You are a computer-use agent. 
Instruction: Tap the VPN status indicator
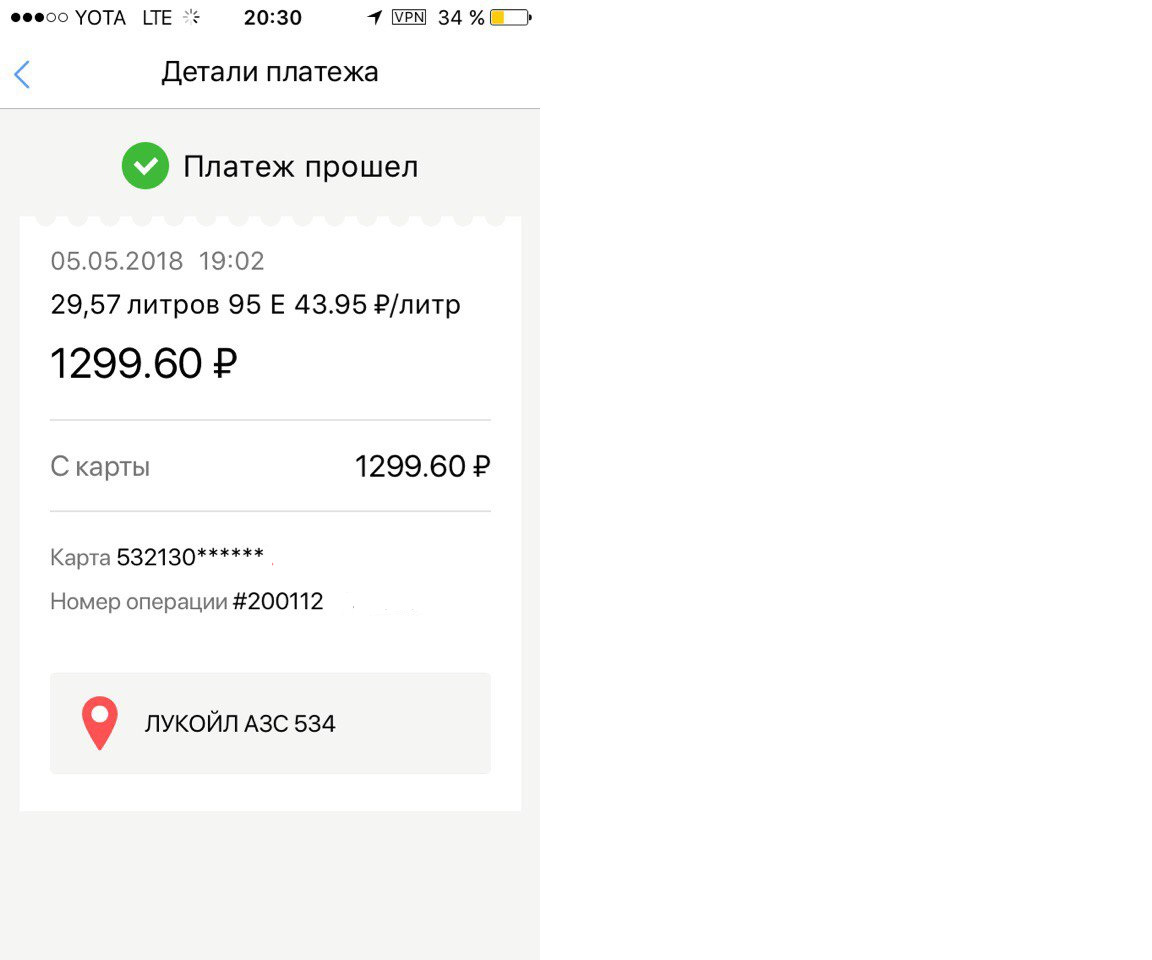tap(409, 17)
